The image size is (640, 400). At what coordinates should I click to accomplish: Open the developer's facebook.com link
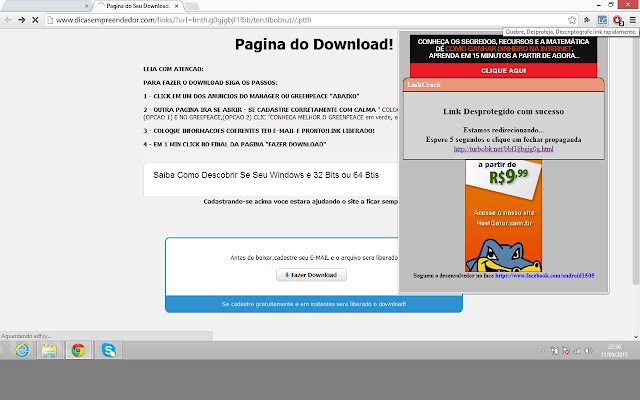point(544,276)
